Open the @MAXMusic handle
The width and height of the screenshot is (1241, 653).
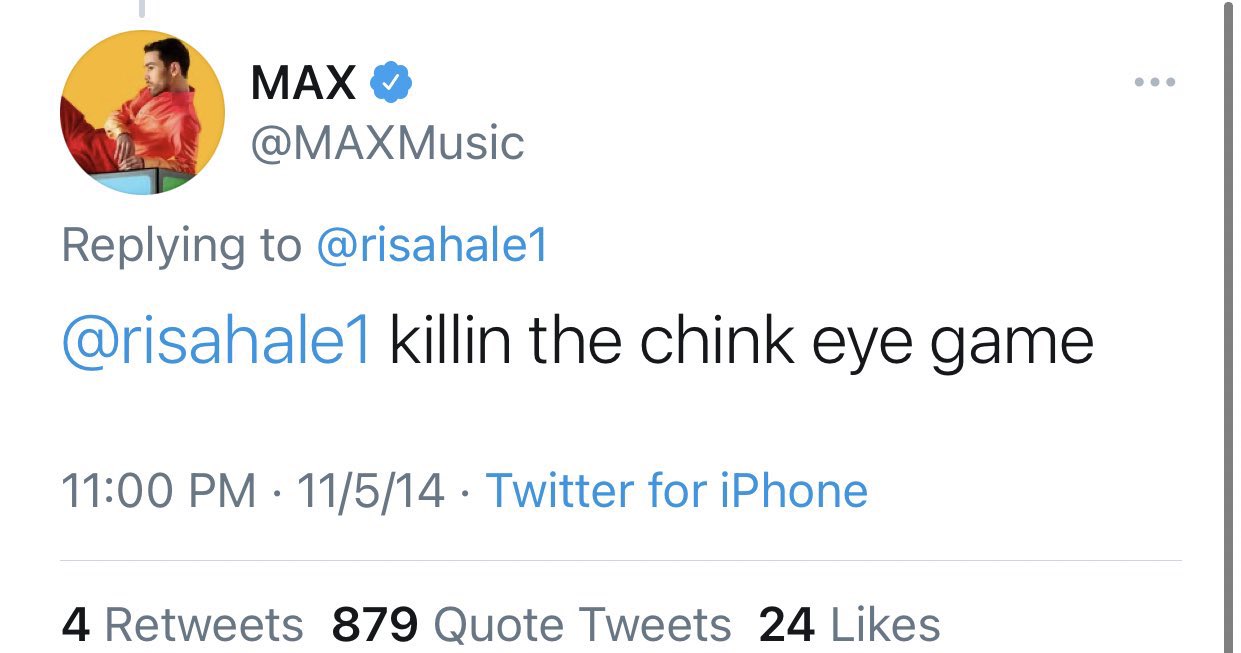pyautogui.click(x=387, y=142)
